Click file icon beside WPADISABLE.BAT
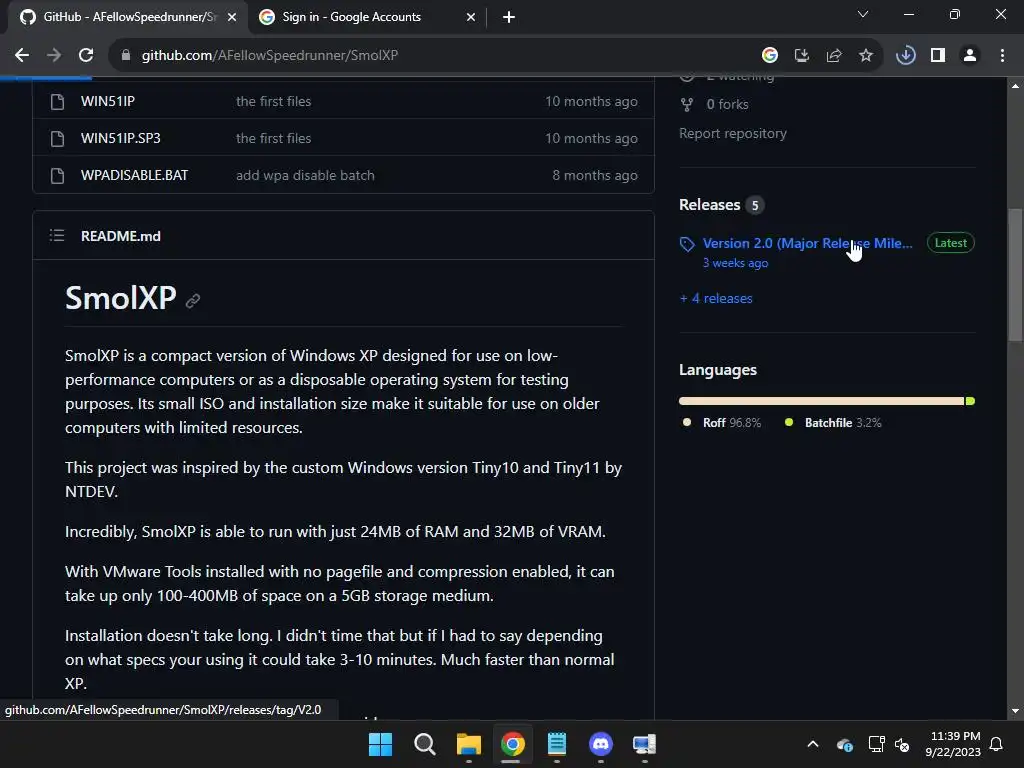This screenshot has width=1024, height=768. (57, 176)
